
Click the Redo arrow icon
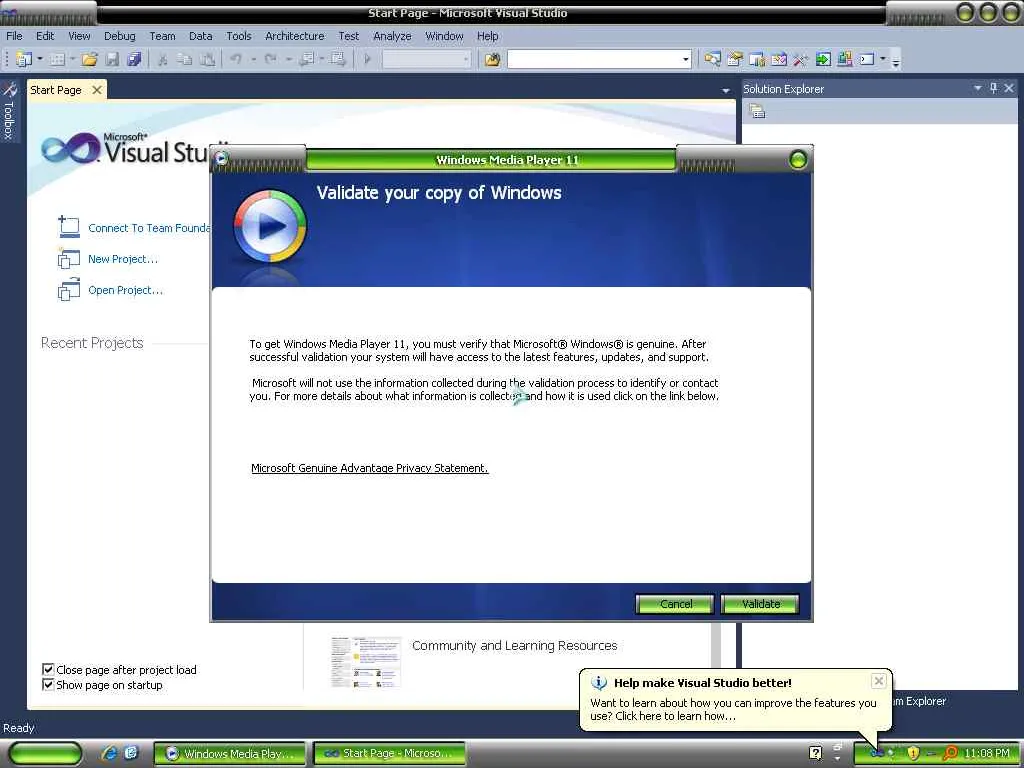pos(270,59)
